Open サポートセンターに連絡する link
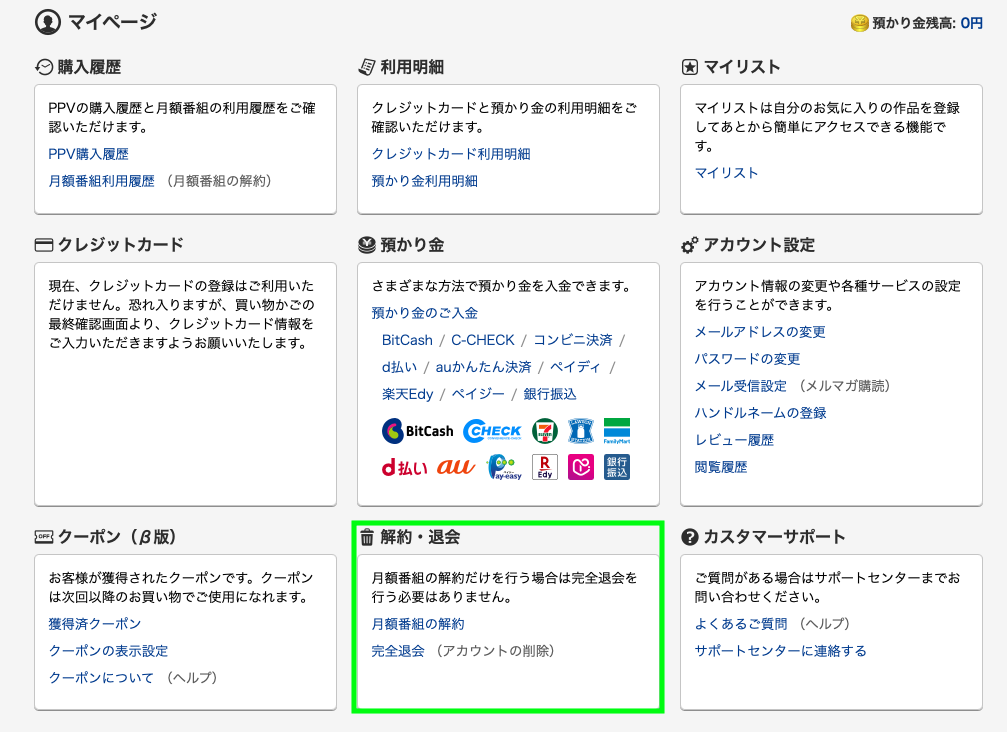This screenshot has height=732, width=1007. point(780,651)
